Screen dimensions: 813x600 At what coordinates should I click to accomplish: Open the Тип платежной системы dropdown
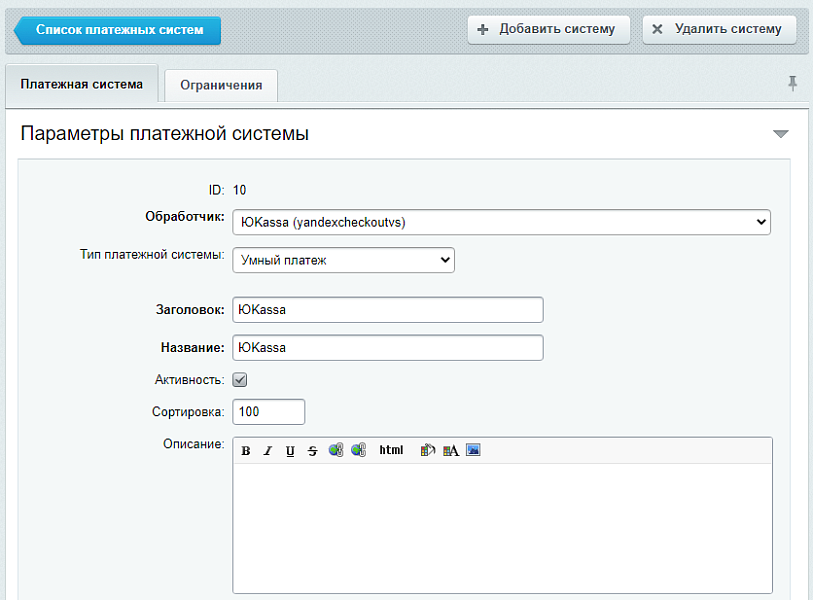coord(343,260)
